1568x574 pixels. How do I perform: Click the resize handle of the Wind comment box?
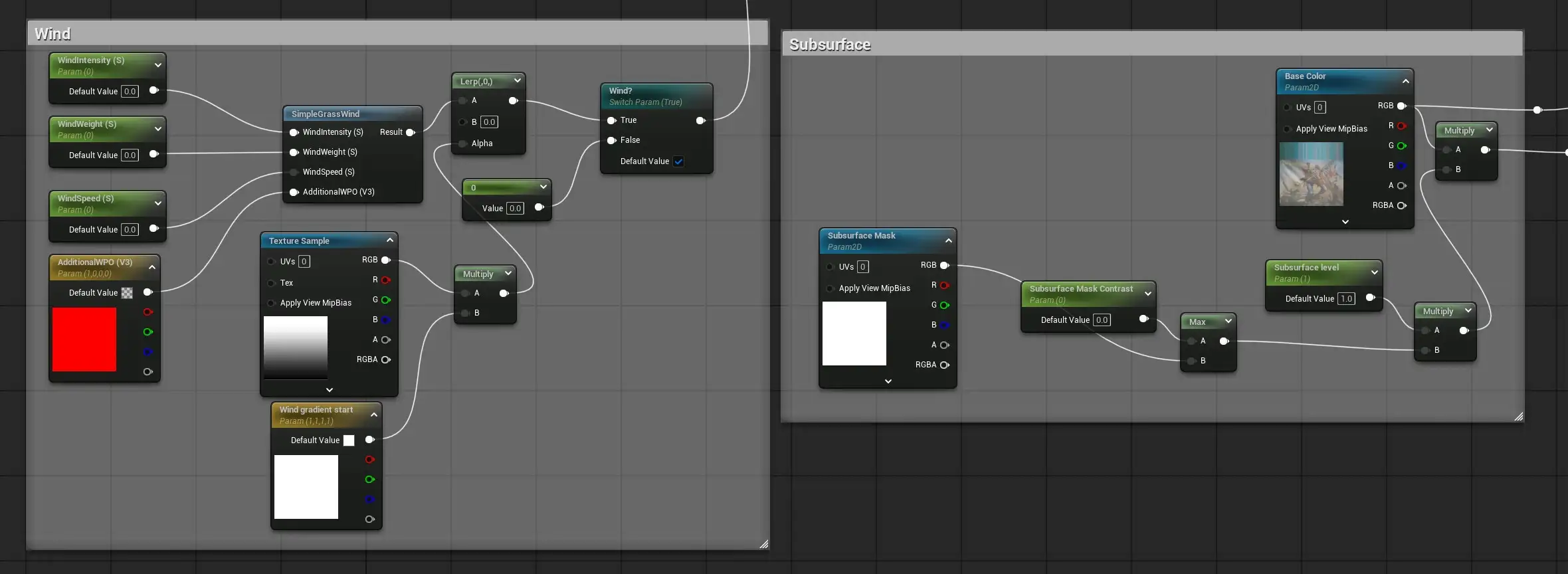coord(764,544)
